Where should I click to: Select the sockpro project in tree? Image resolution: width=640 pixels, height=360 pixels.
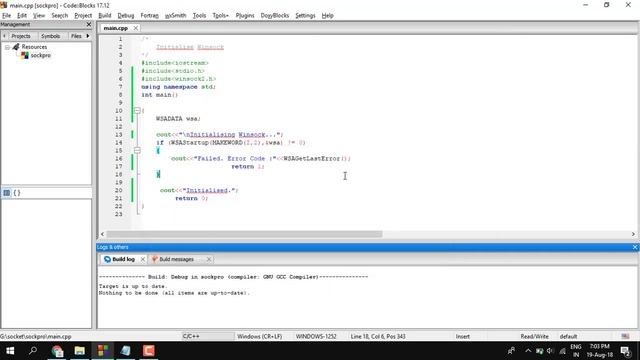pos(41,55)
